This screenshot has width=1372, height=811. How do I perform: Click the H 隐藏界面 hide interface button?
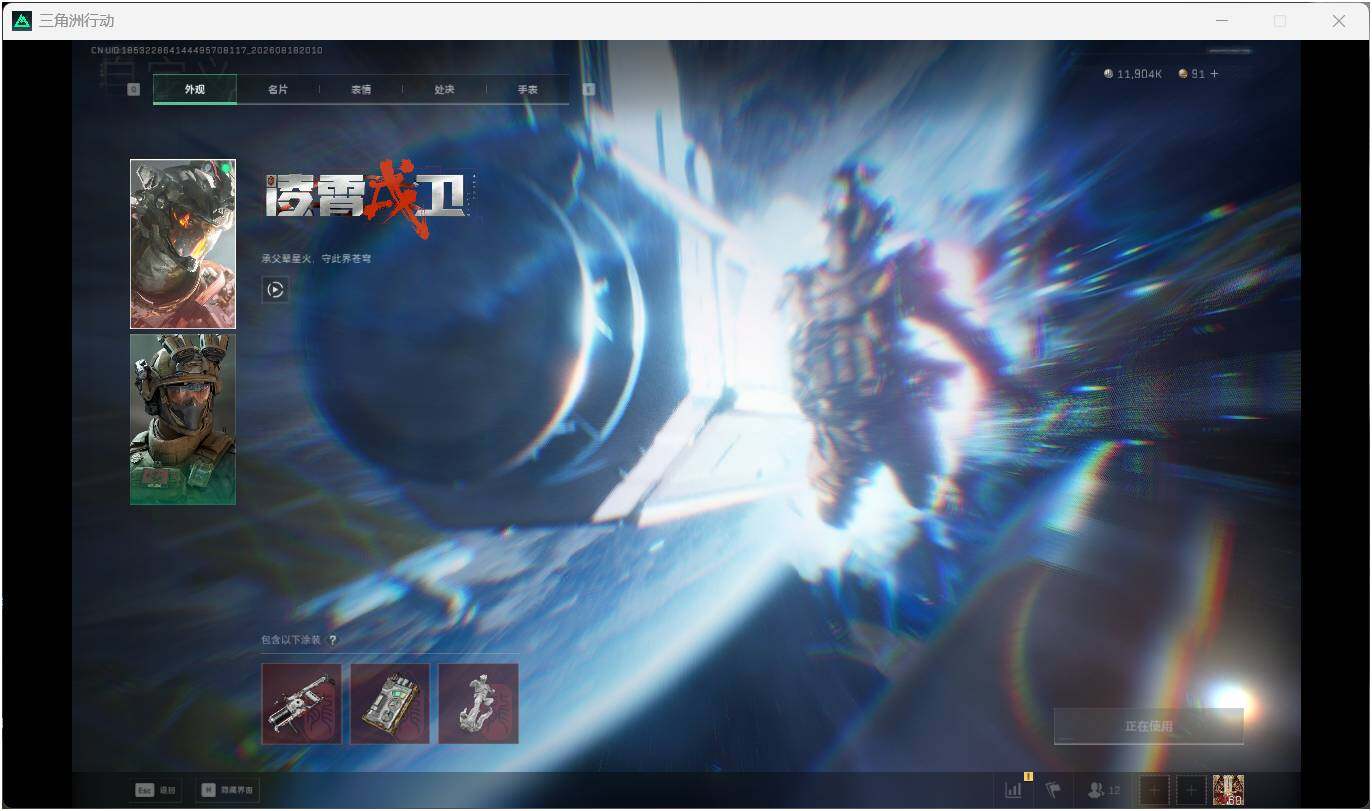[227, 790]
